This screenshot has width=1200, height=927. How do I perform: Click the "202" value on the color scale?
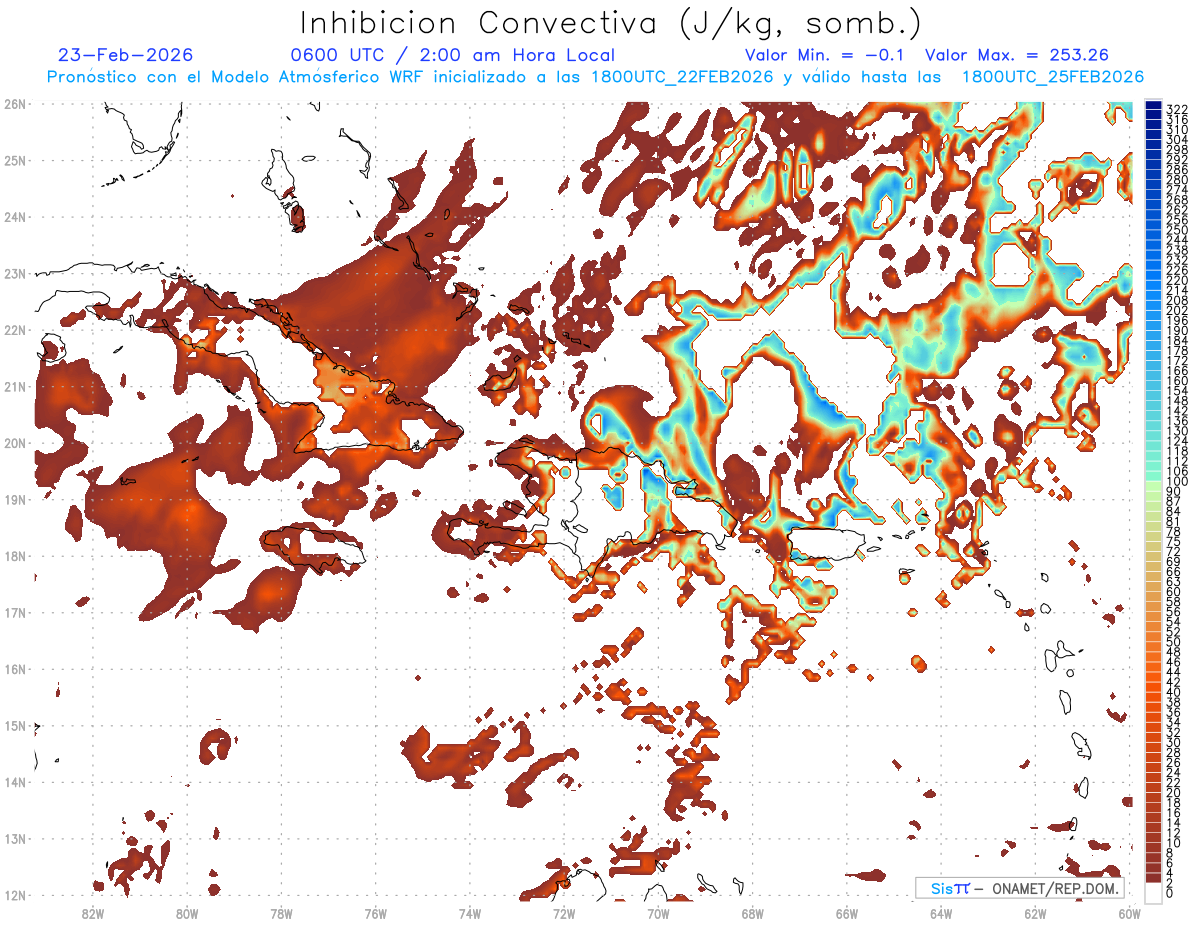(1176, 310)
